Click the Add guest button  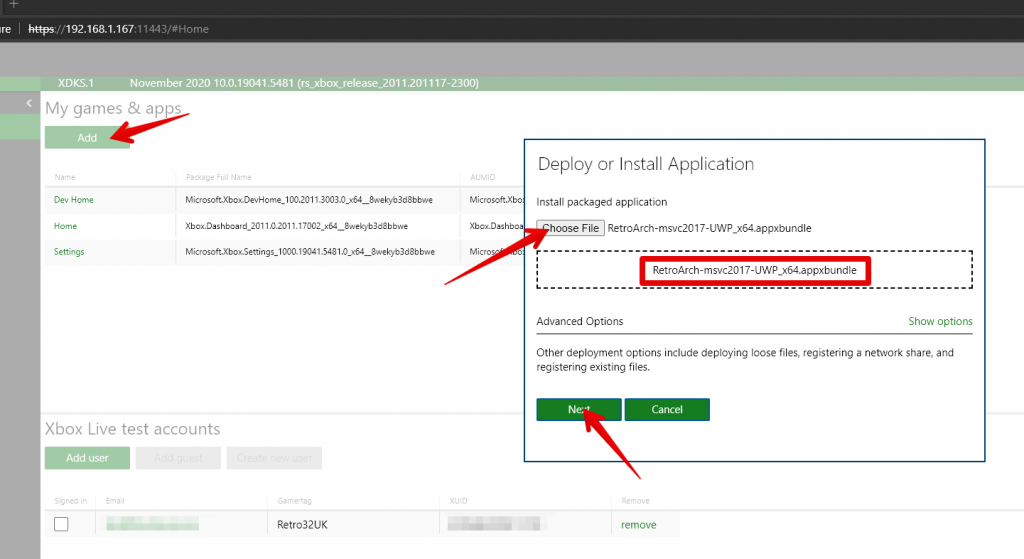(178, 458)
